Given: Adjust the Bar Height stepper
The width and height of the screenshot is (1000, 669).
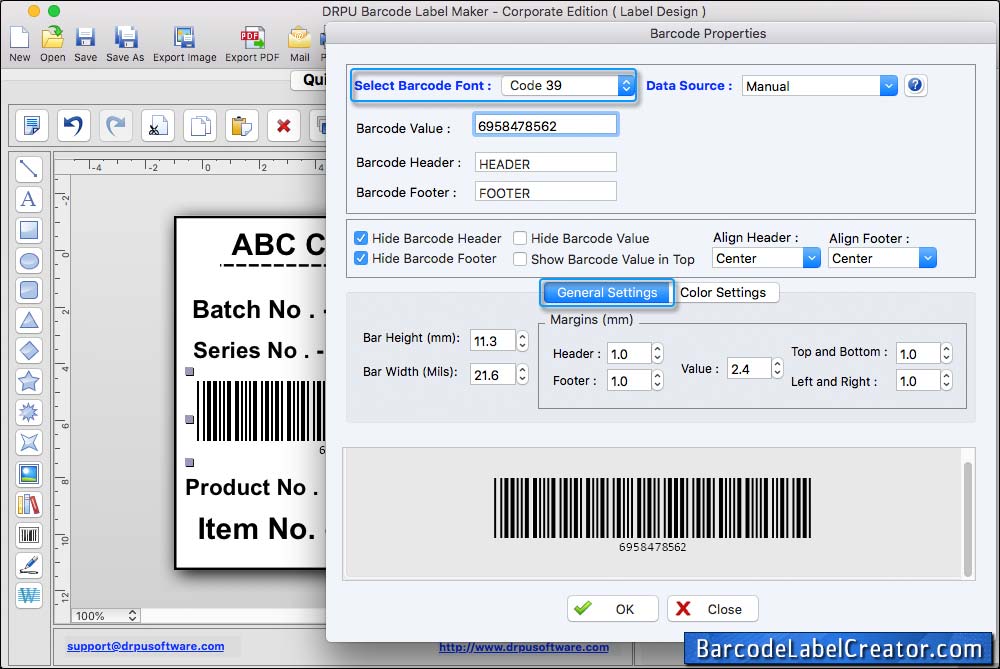Looking at the screenshot, I should [x=522, y=341].
